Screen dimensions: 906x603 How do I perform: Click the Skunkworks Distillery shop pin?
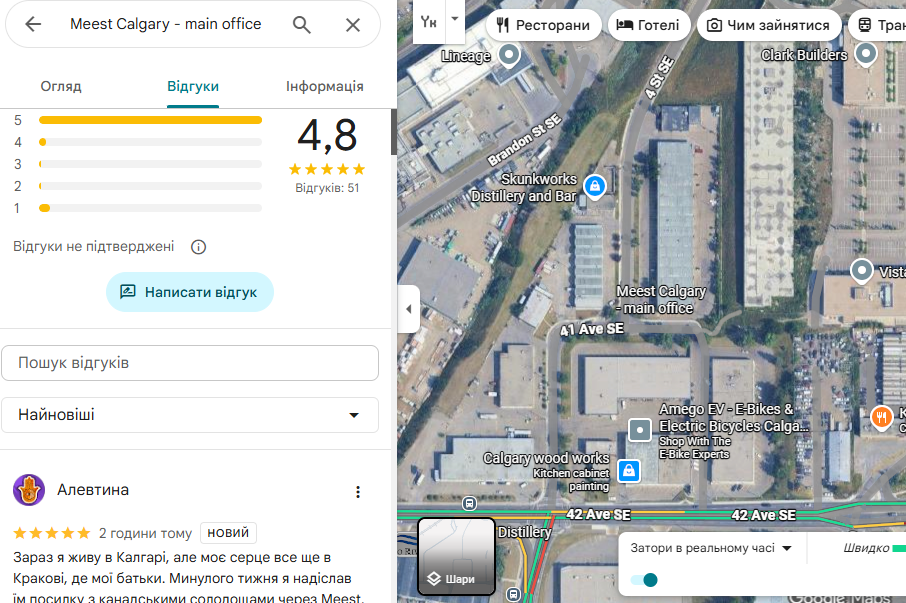pos(595,187)
